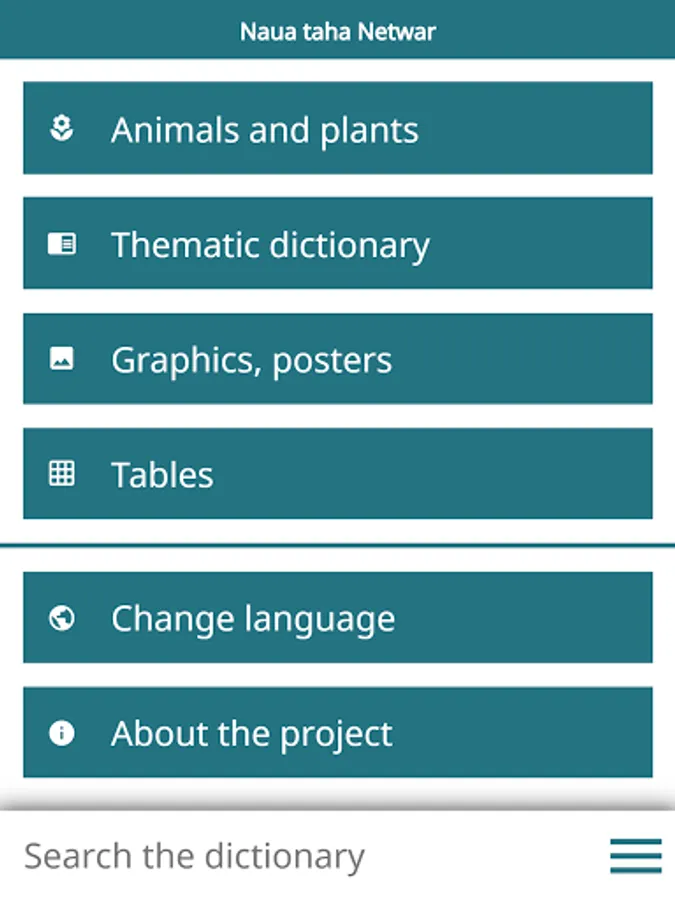Open About the project
The height and width of the screenshot is (900, 675).
click(x=338, y=732)
